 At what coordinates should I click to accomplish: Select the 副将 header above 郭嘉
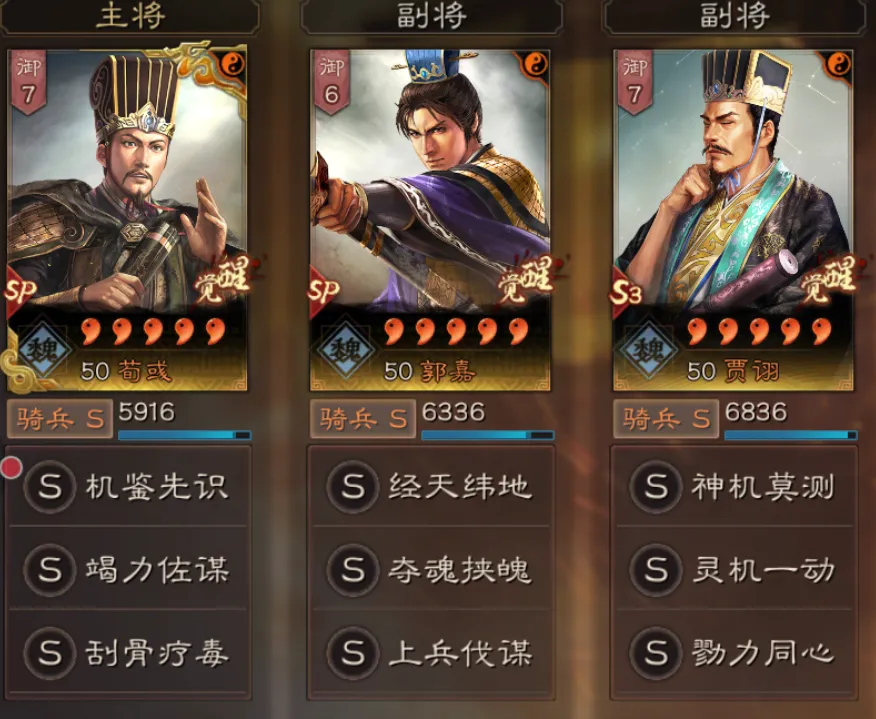pos(431,17)
